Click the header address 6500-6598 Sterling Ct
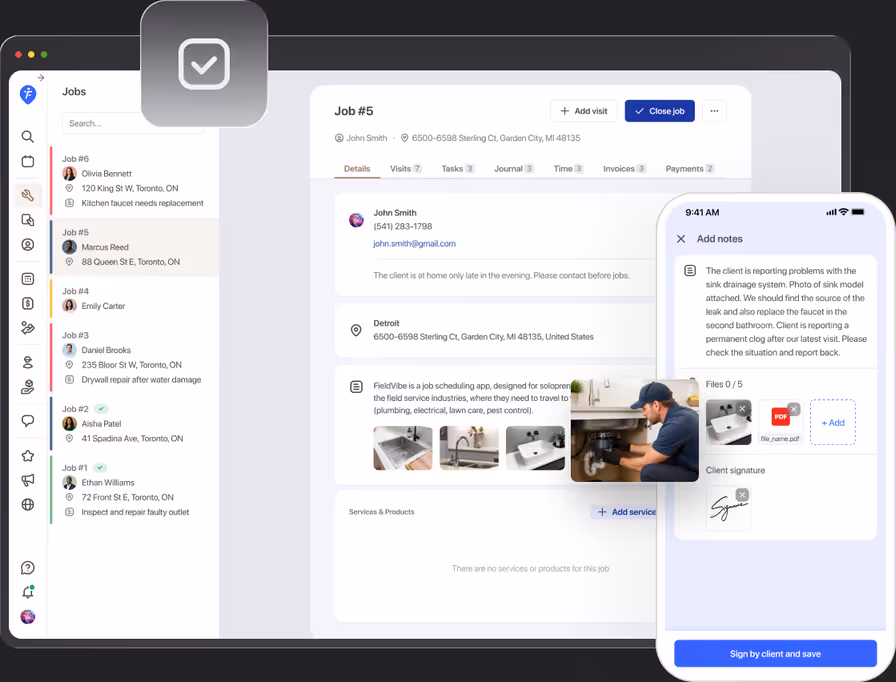The height and width of the screenshot is (682, 896). (495, 138)
